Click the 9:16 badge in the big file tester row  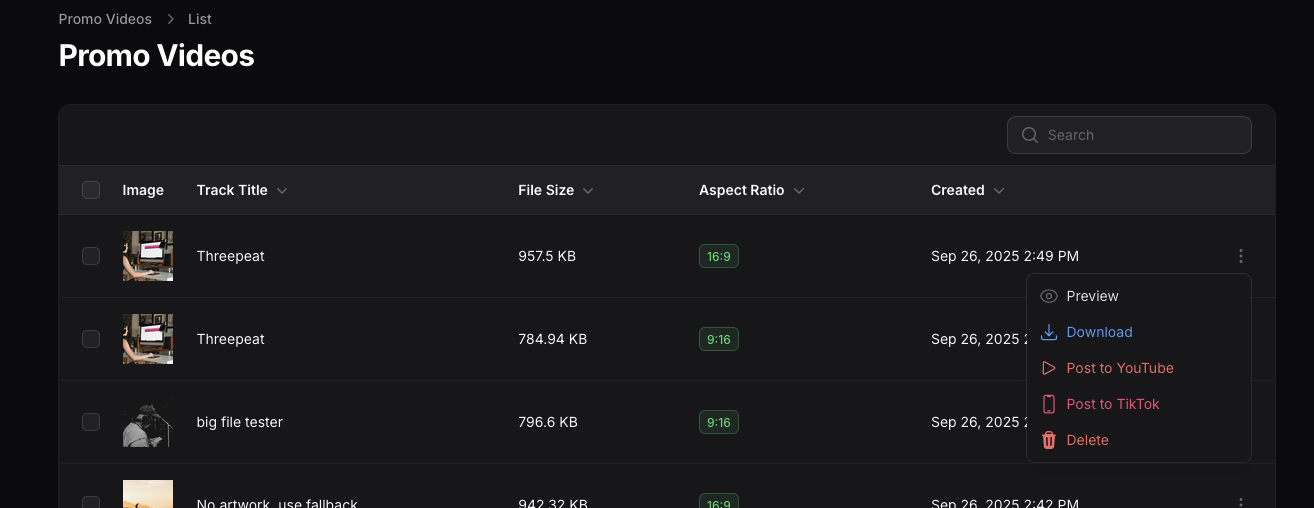point(719,422)
